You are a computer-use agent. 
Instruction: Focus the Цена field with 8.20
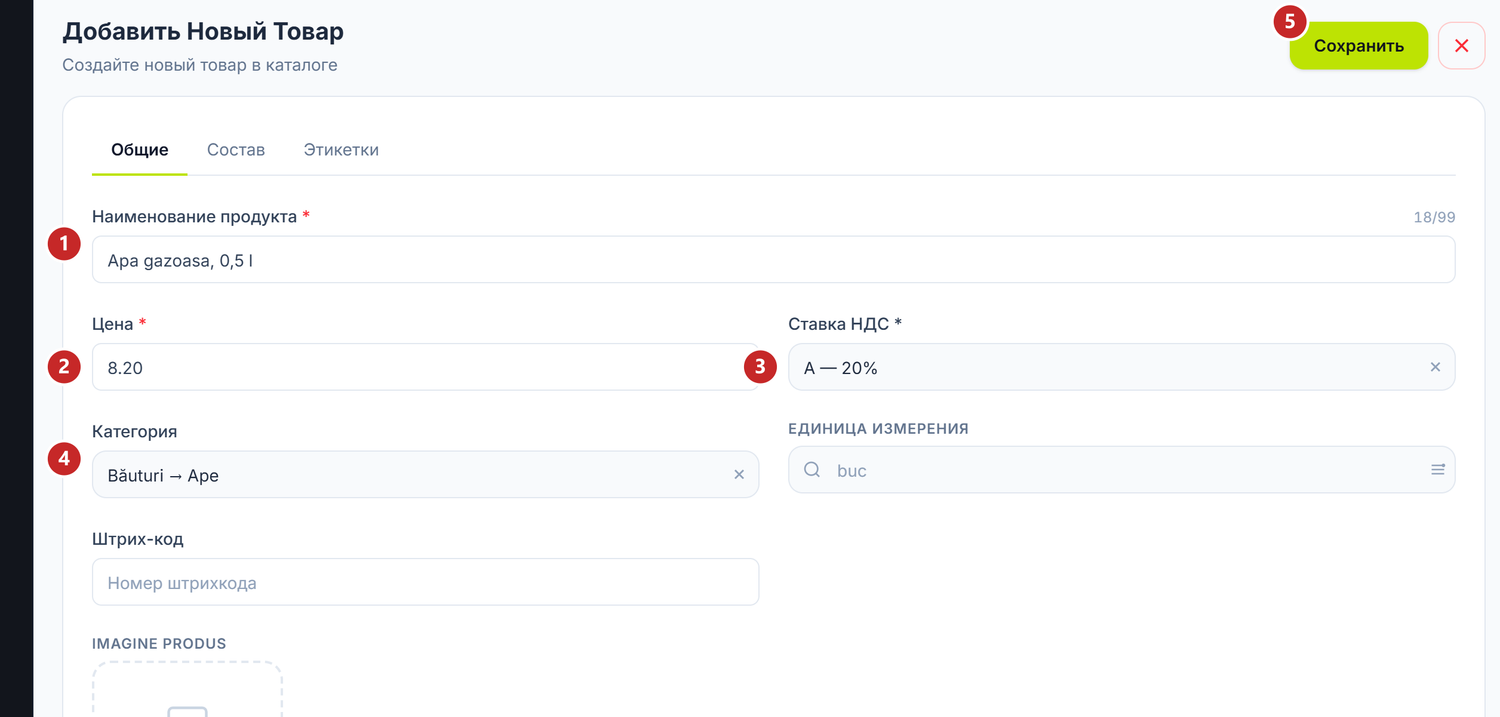click(425, 367)
